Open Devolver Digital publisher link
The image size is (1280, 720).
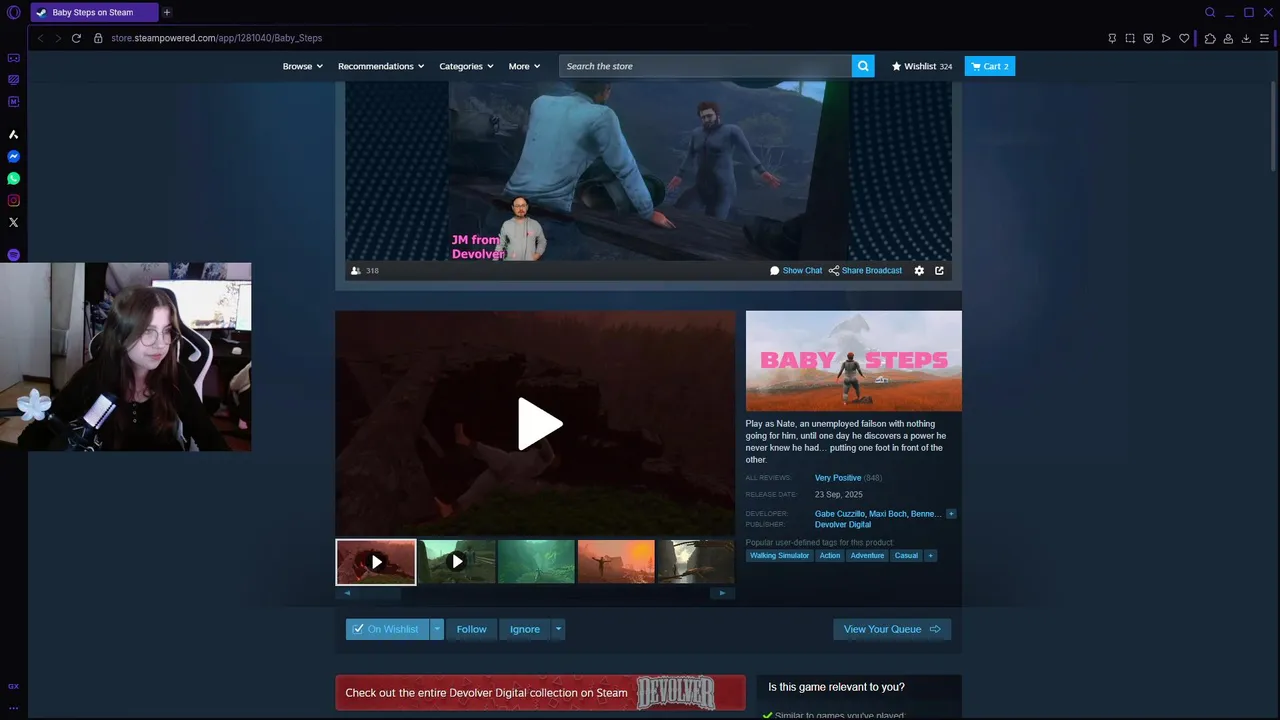pos(843,524)
